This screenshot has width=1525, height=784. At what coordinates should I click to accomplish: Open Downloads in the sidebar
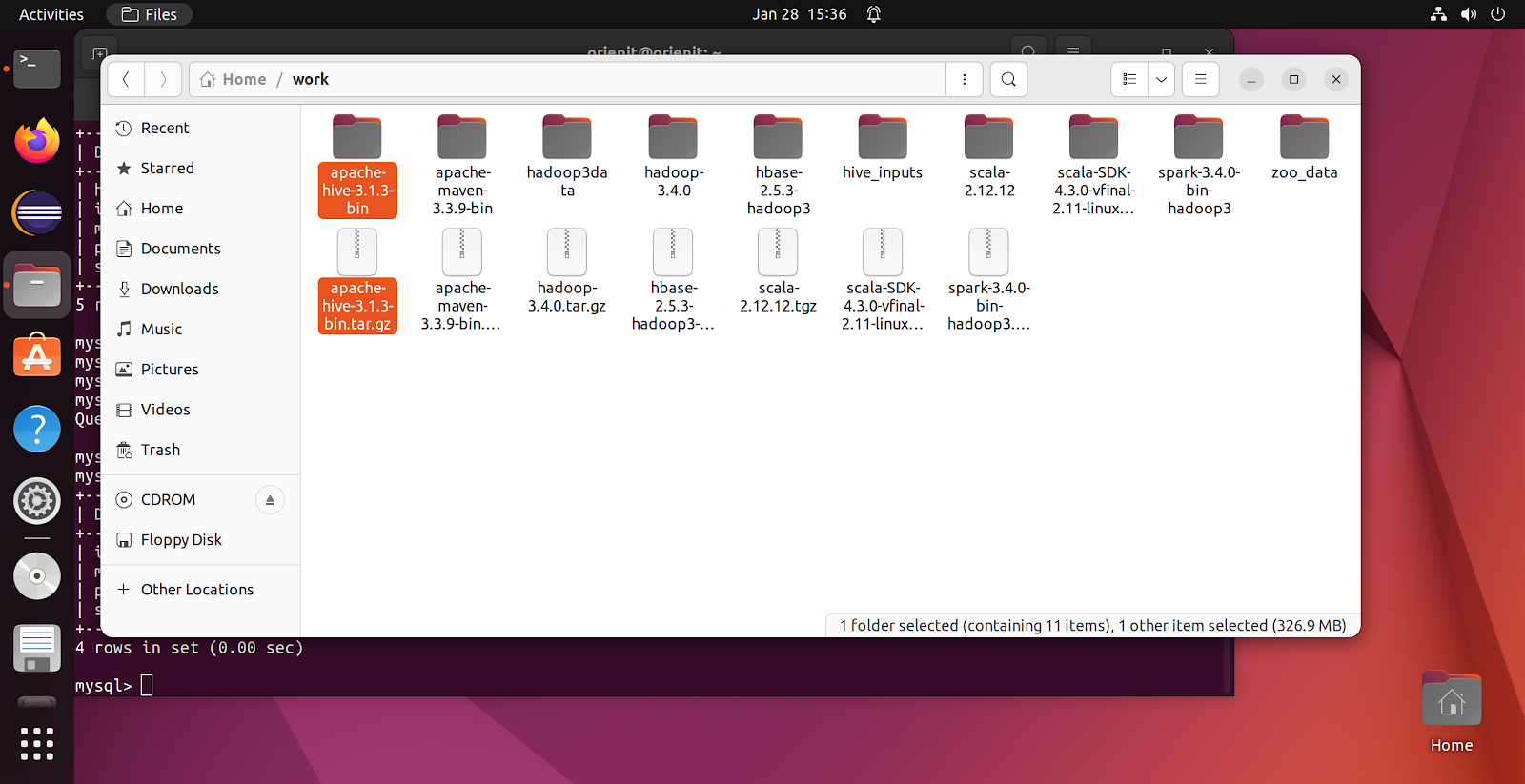point(200,289)
